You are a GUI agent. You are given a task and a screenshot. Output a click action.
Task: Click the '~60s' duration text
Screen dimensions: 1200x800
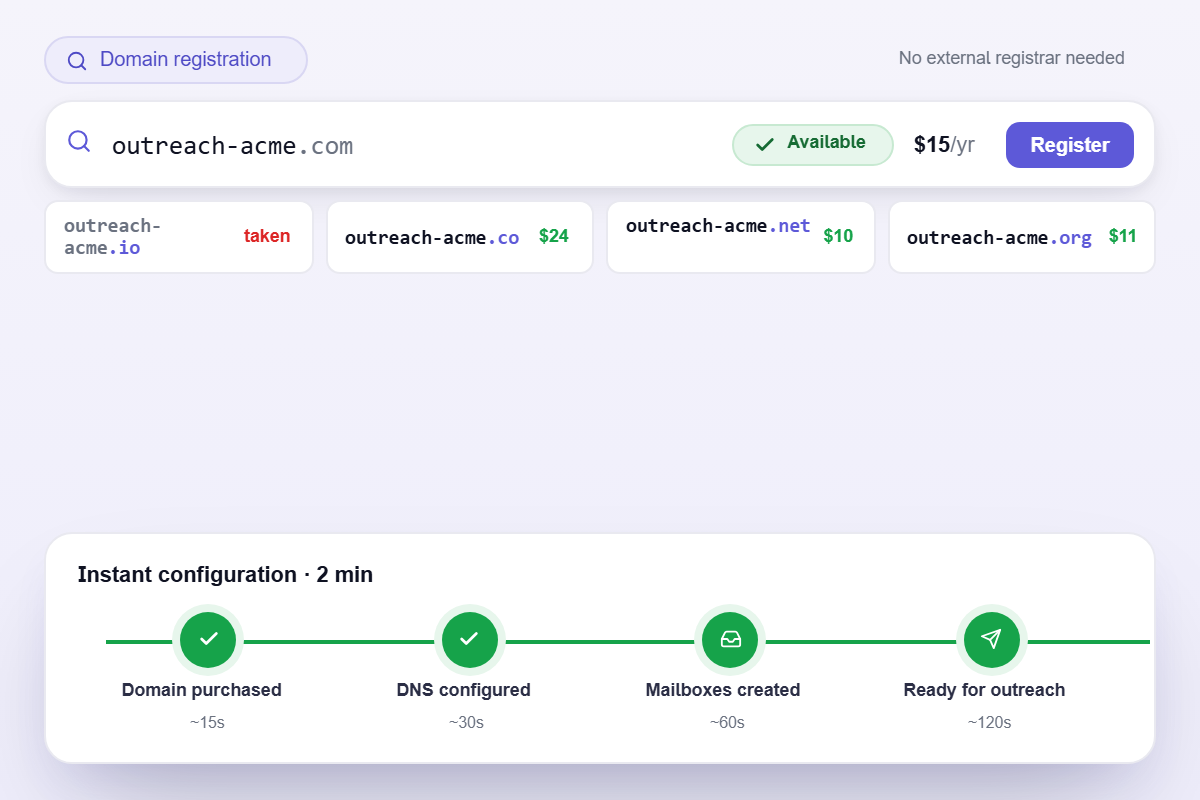point(727,722)
